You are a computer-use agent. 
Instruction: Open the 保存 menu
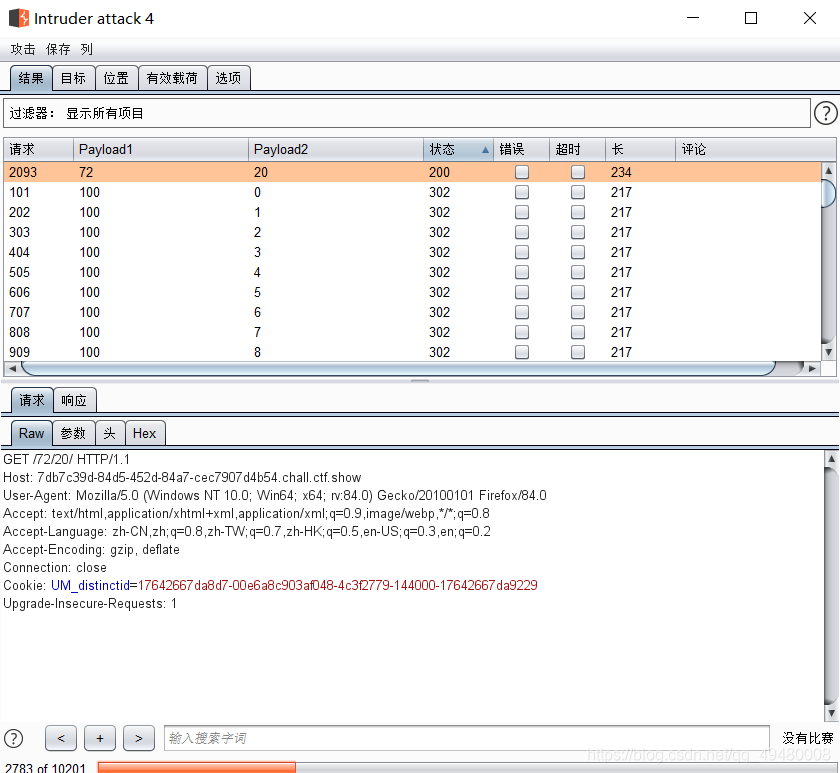tap(58, 49)
